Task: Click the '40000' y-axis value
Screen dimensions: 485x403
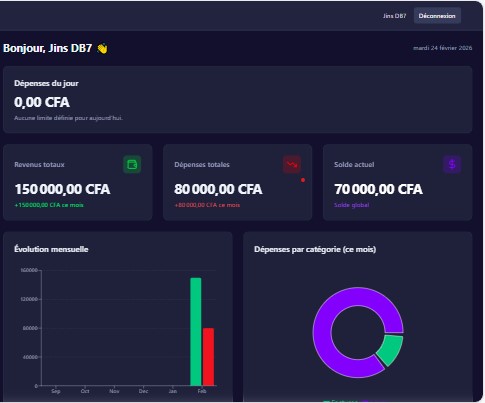Action: tap(30, 357)
